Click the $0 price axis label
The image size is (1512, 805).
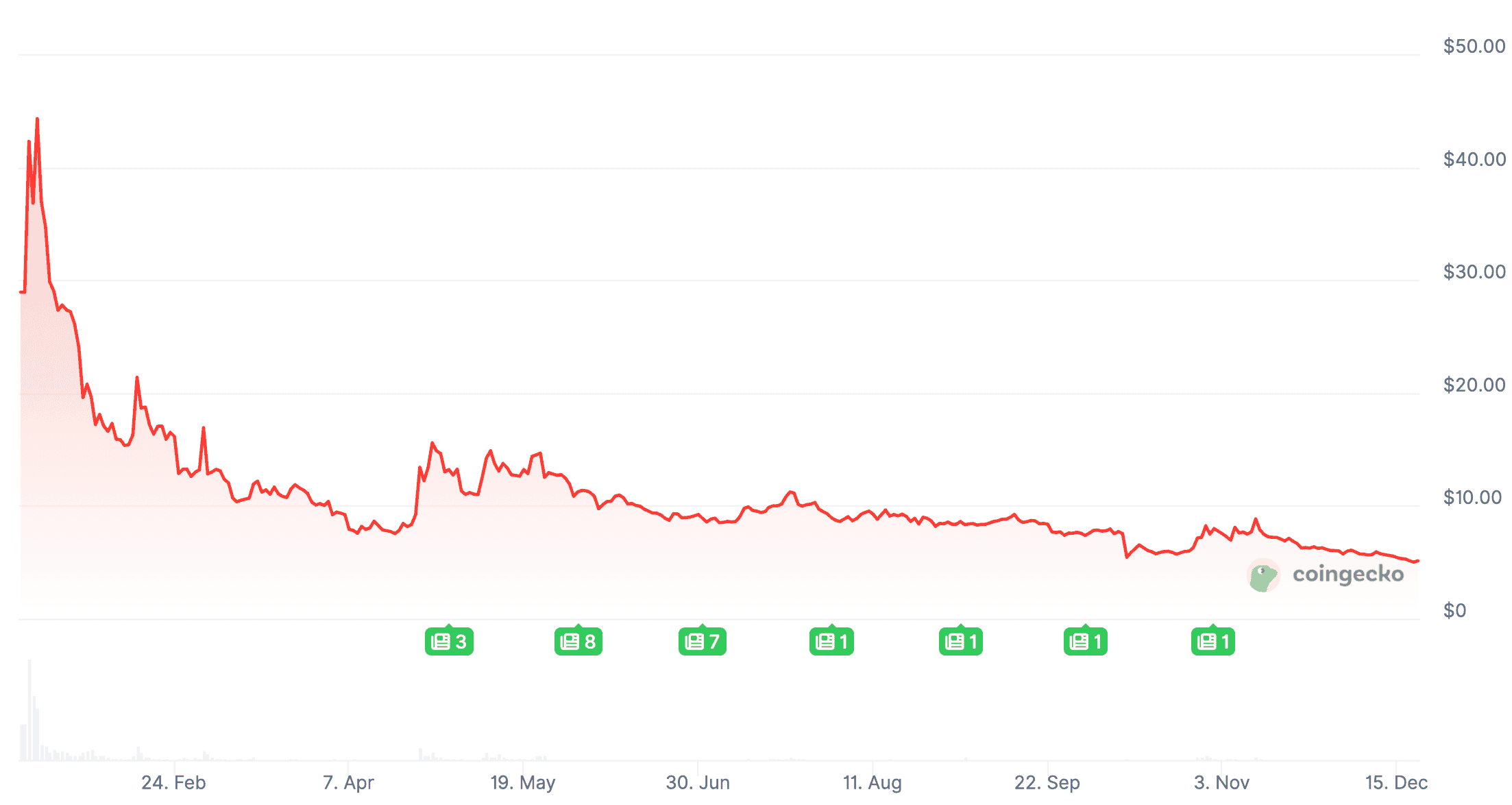1454,610
